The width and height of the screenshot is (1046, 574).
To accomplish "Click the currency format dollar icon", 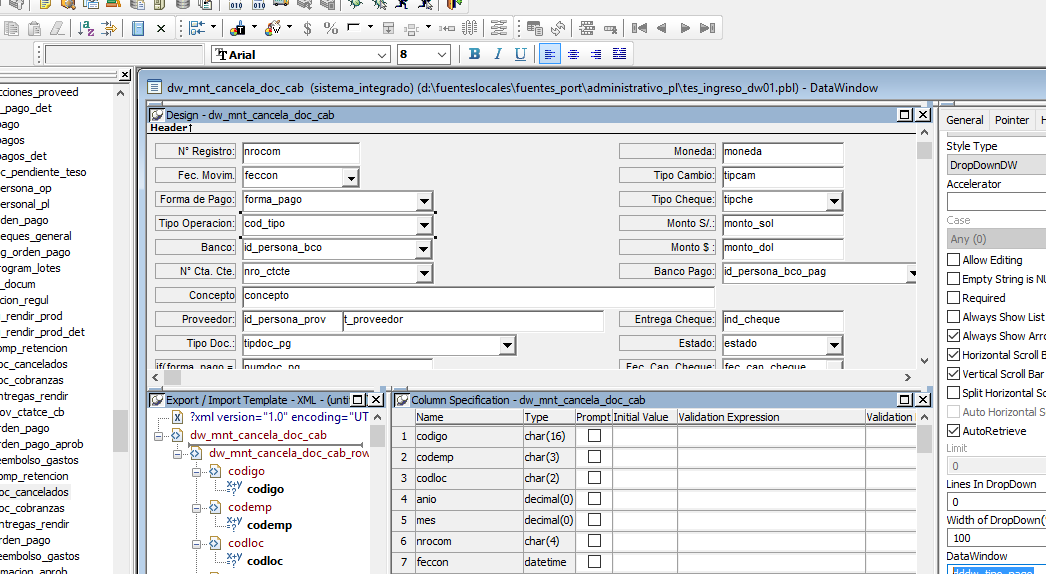I will coord(307,28).
